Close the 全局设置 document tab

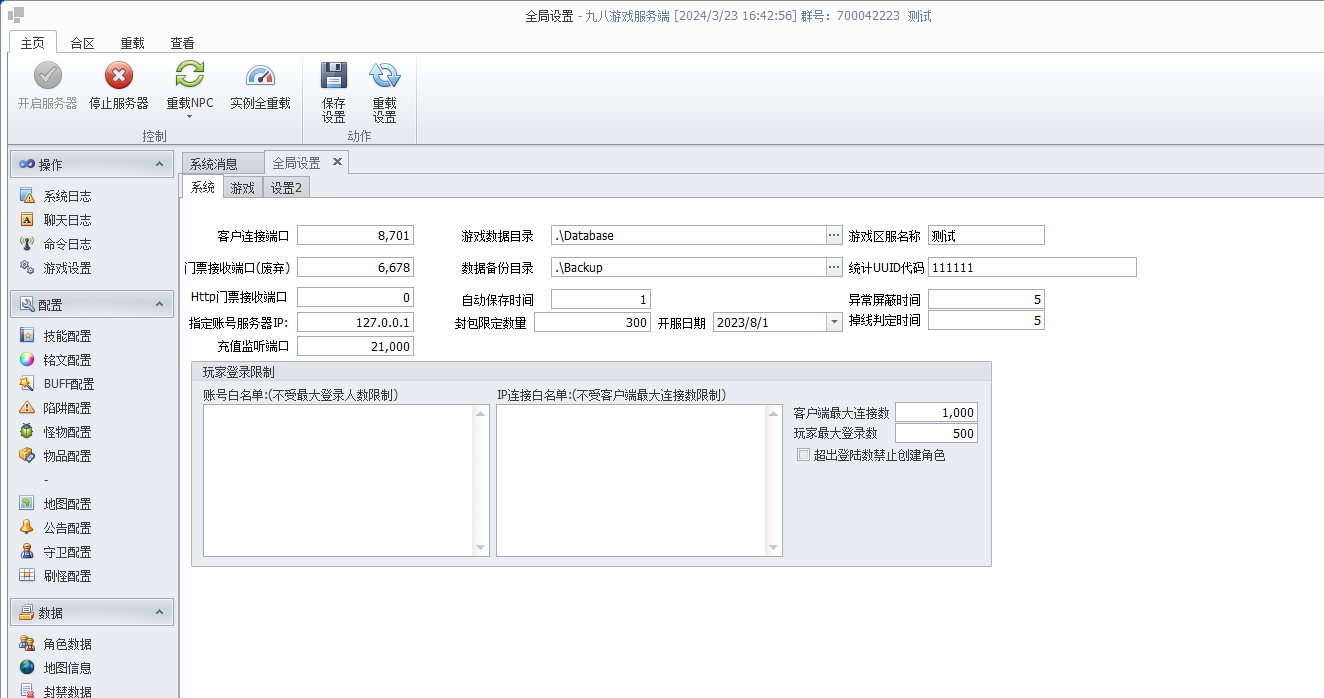click(337, 161)
